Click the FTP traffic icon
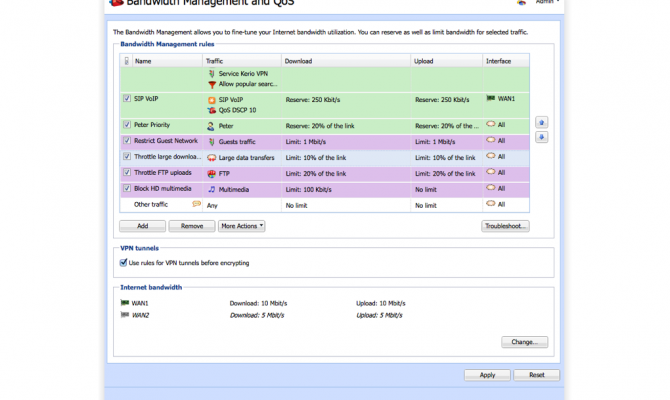This screenshot has width=670, height=400. pos(212,174)
